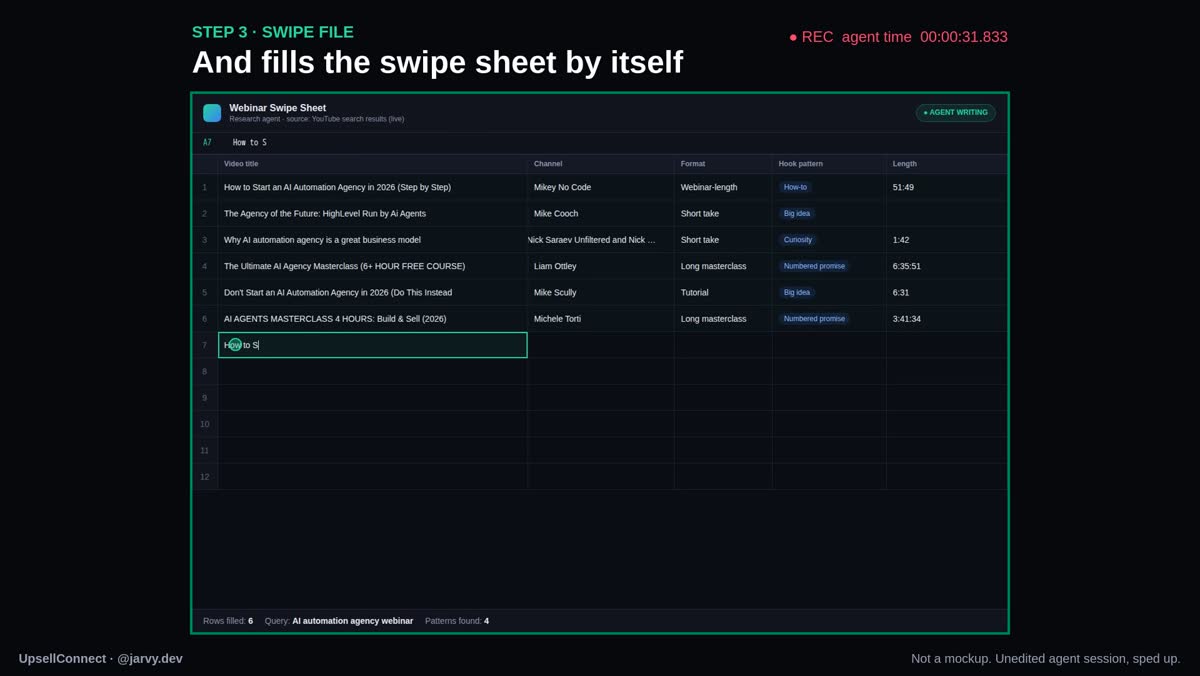Click 'Numbered promise' tag in Liam Ottley row
1200x676 pixels.
[814, 266]
